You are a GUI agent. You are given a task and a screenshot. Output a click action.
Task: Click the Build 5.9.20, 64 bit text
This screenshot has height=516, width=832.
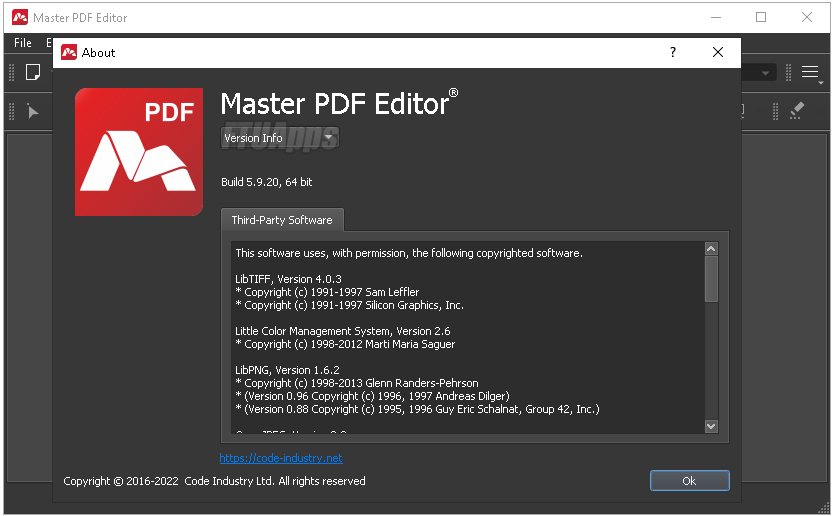(266, 182)
